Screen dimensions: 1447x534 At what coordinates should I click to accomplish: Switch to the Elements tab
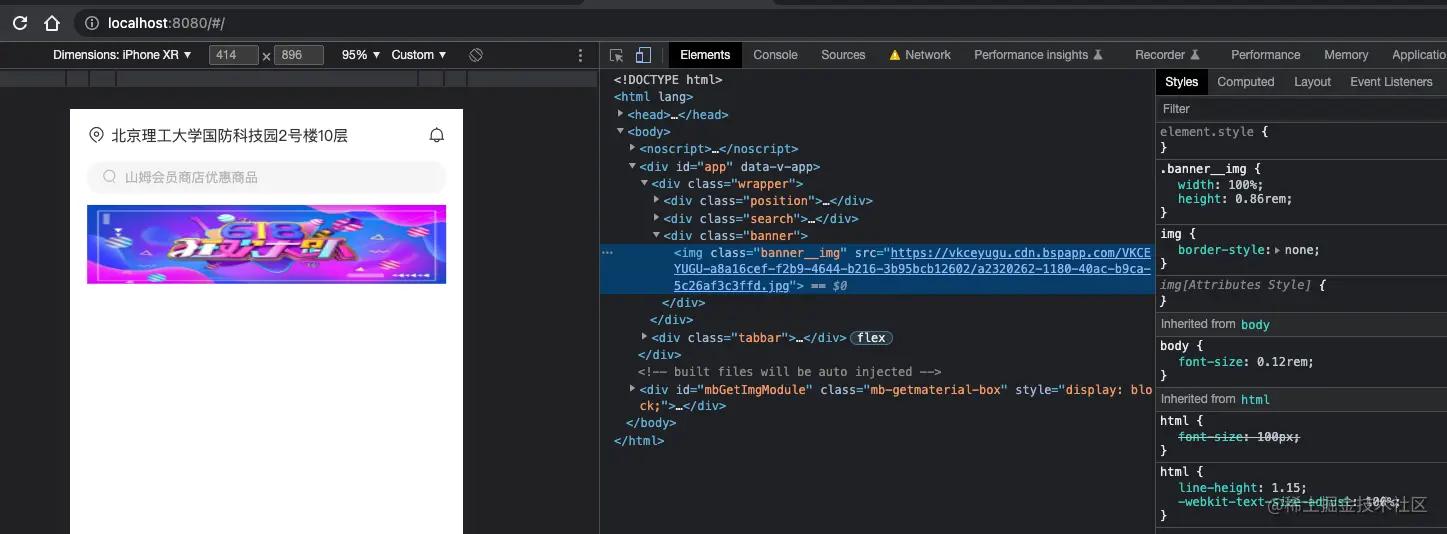pos(705,55)
